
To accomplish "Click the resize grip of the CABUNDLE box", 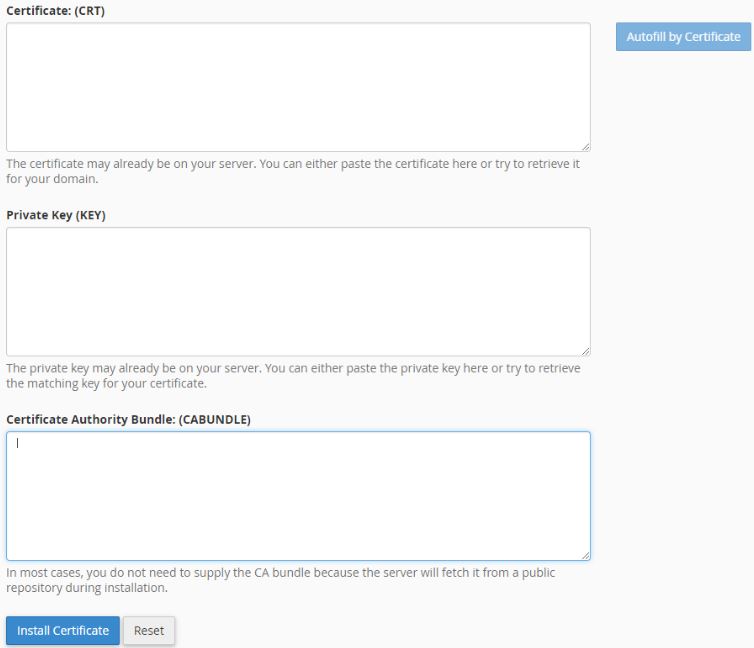I will [585, 555].
